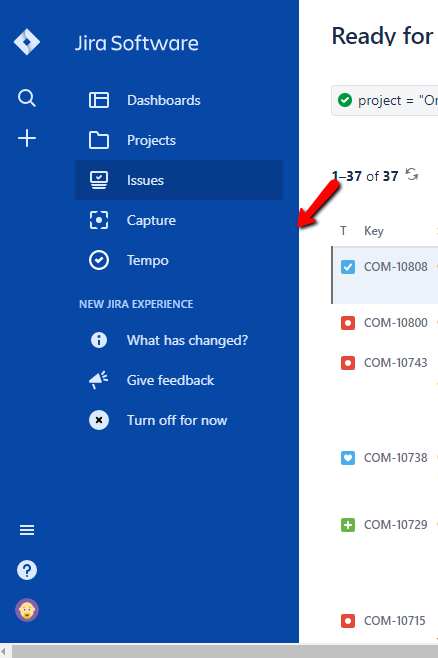Open the search magnifier icon
Image resolution: width=438 pixels, height=658 pixels.
click(27, 98)
